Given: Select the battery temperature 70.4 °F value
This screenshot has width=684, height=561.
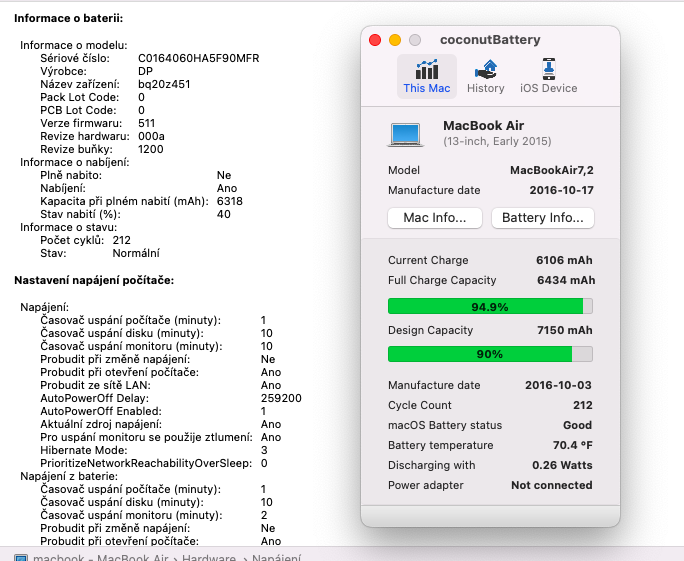Looking at the screenshot, I should tap(572, 445).
